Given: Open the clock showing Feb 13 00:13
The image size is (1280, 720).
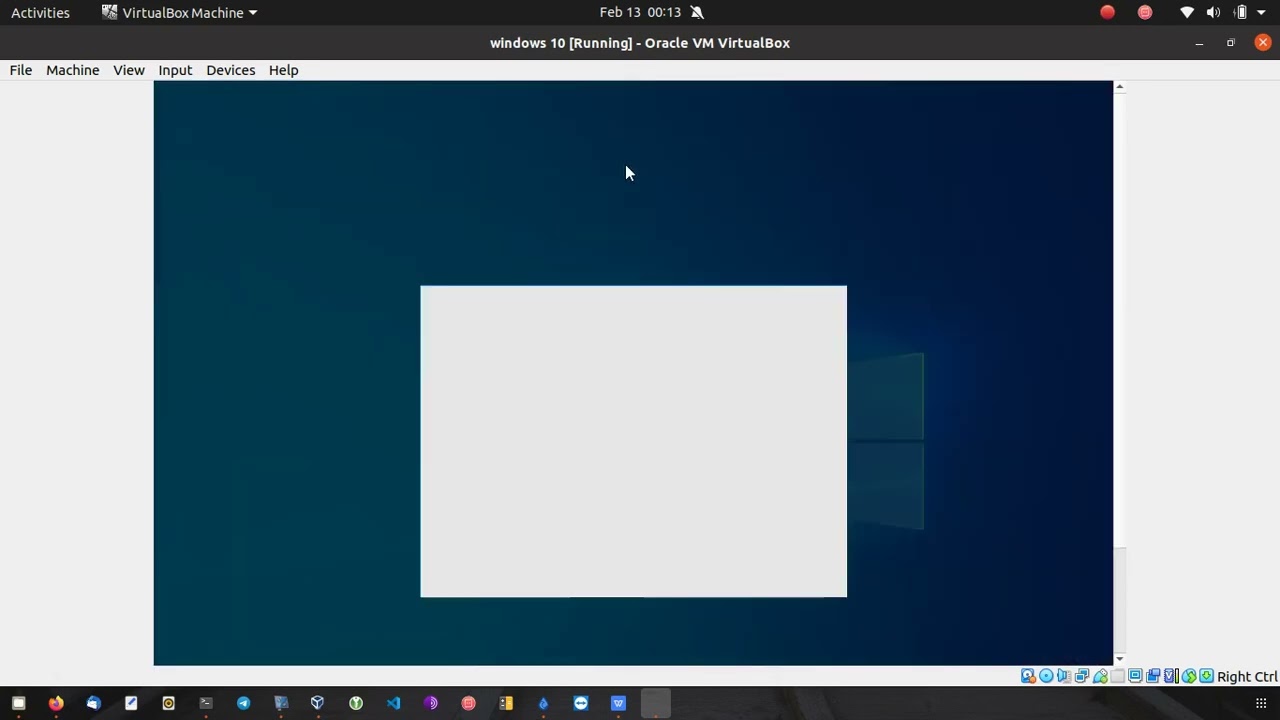Looking at the screenshot, I should (640, 12).
